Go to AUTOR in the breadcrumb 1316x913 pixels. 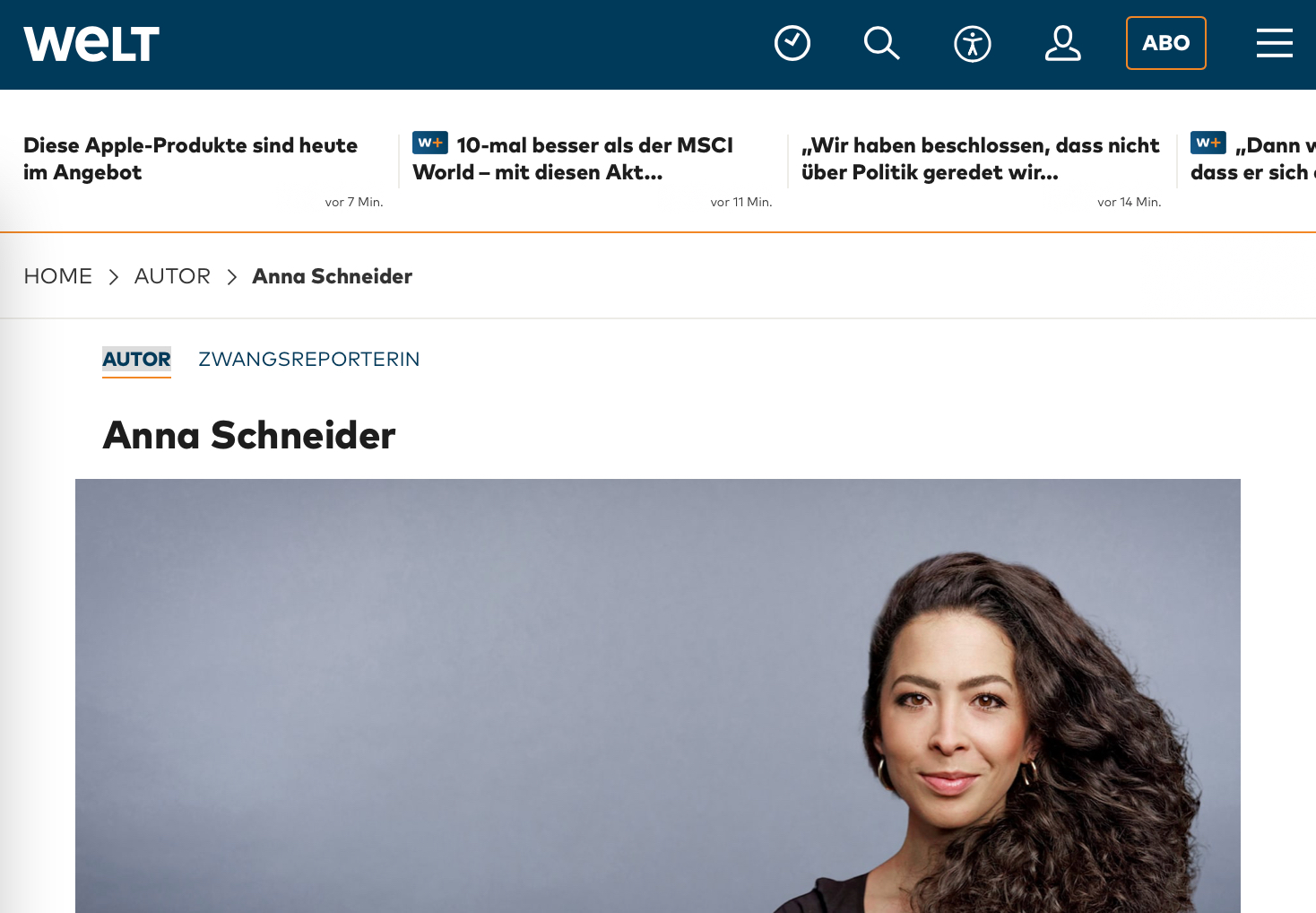click(173, 276)
